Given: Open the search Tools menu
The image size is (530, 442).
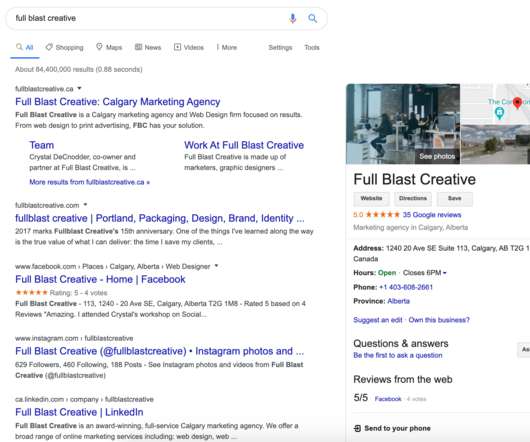Looking at the screenshot, I should click(x=312, y=47).
